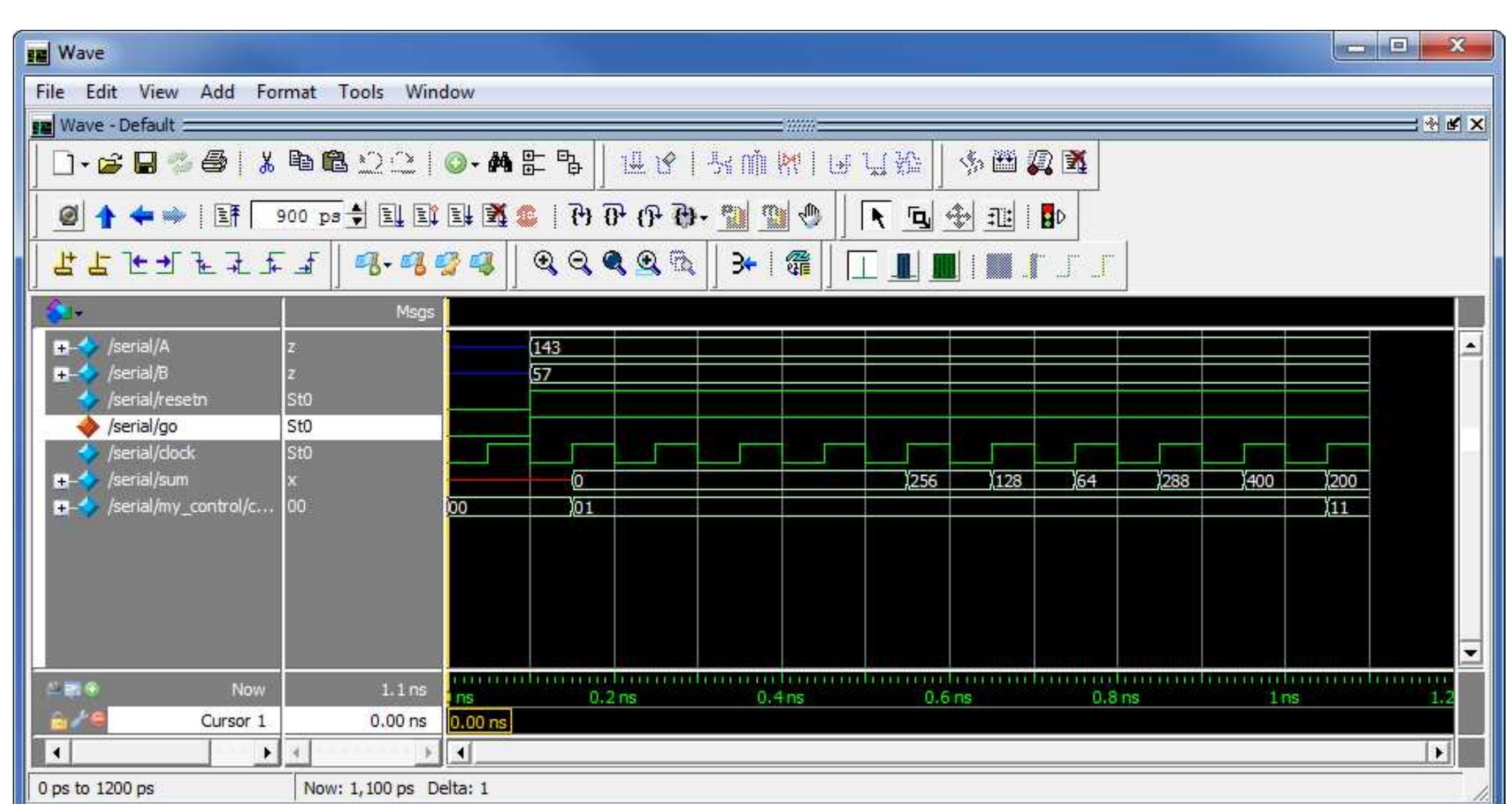Zoom in on the active cursor

(648, 264)
